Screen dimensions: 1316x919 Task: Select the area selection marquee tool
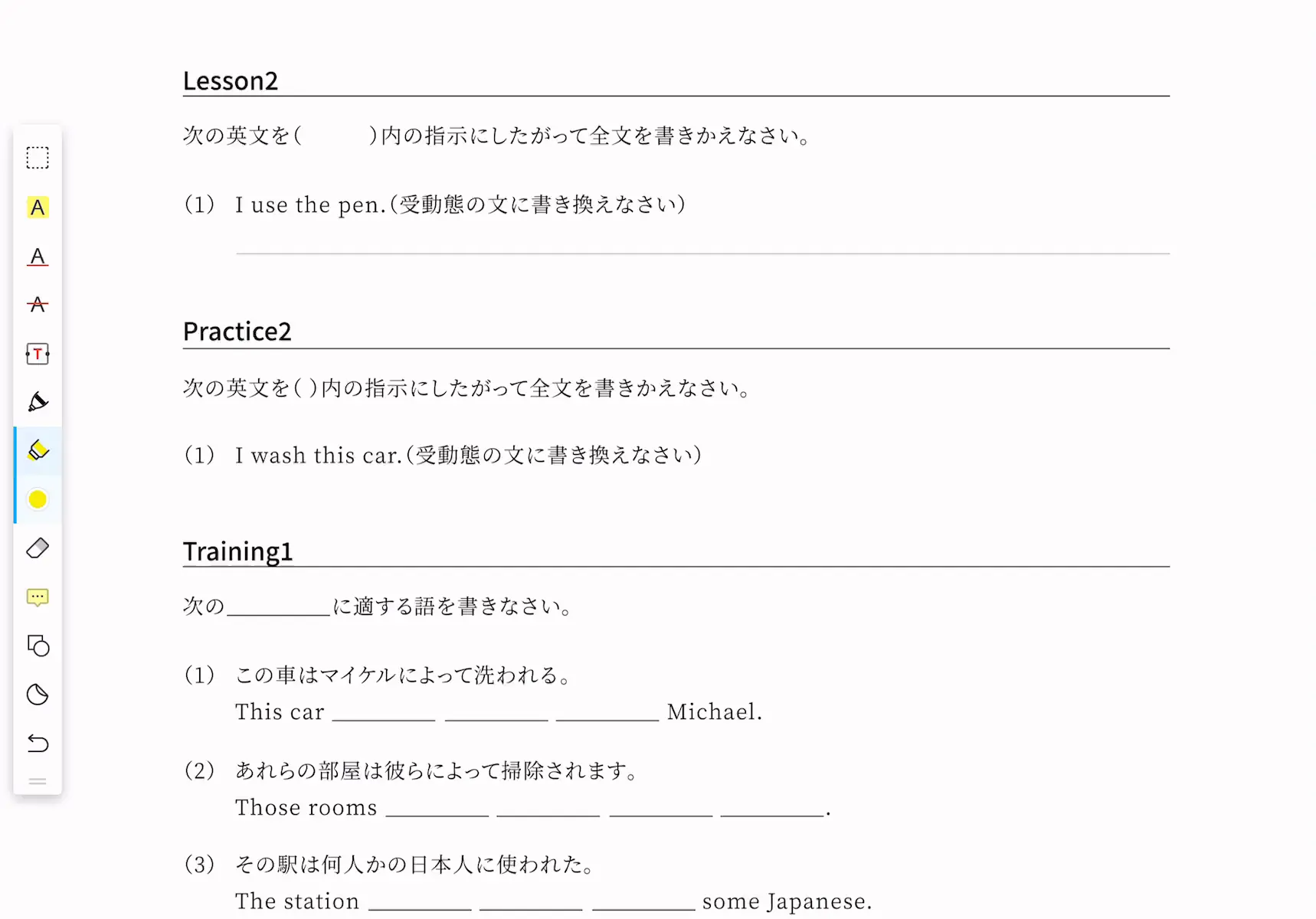click(x=38, y=158)
